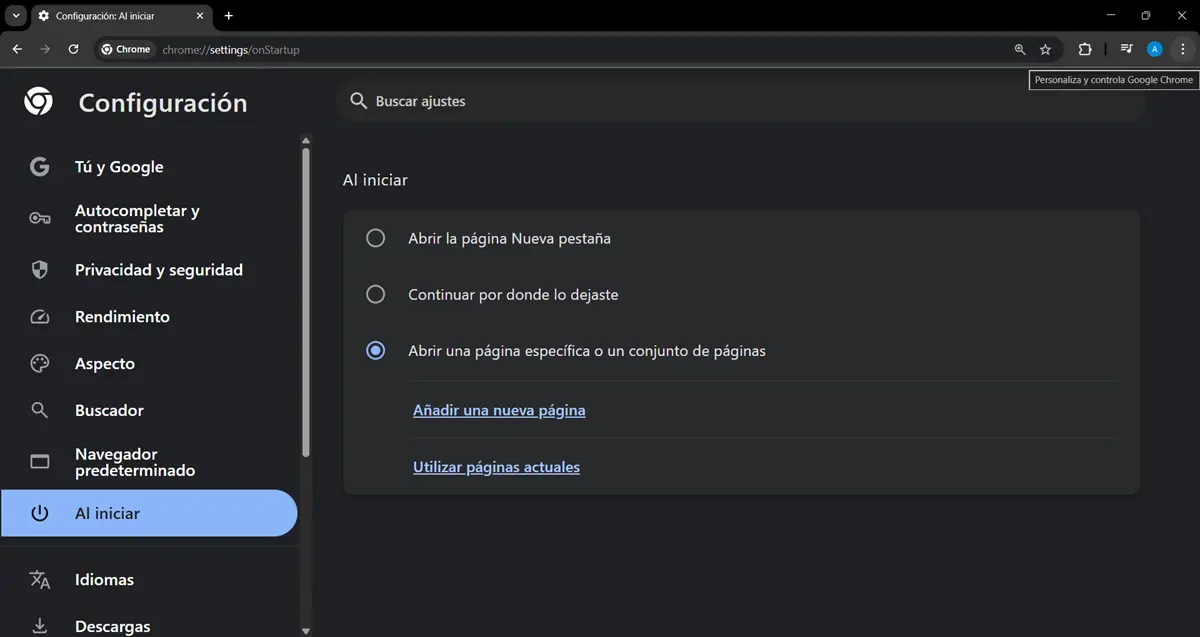Open the Aspecto settings section
1200x637 pixels.
[105, 363]
